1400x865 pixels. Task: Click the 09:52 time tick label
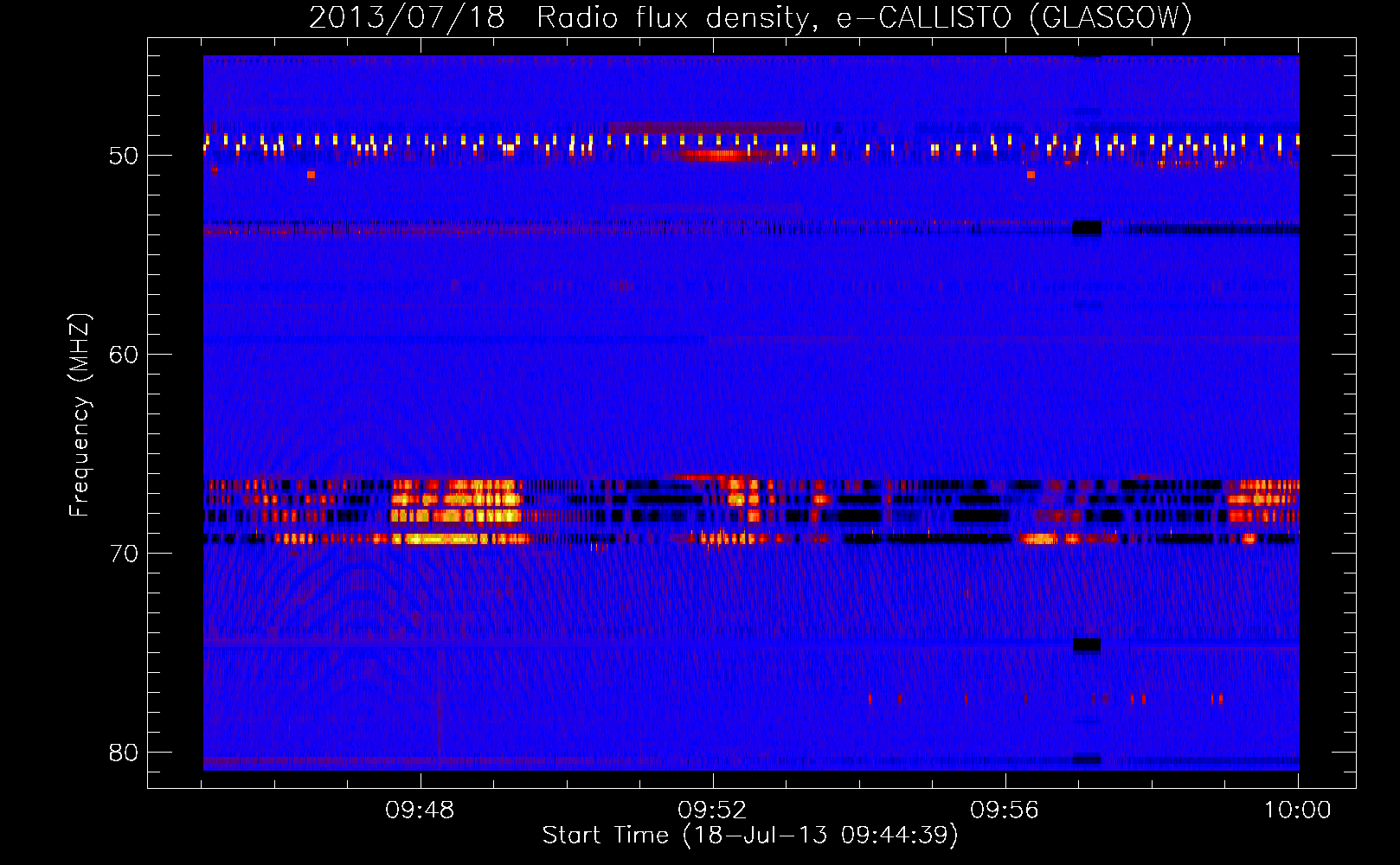(x=712, y=811)
